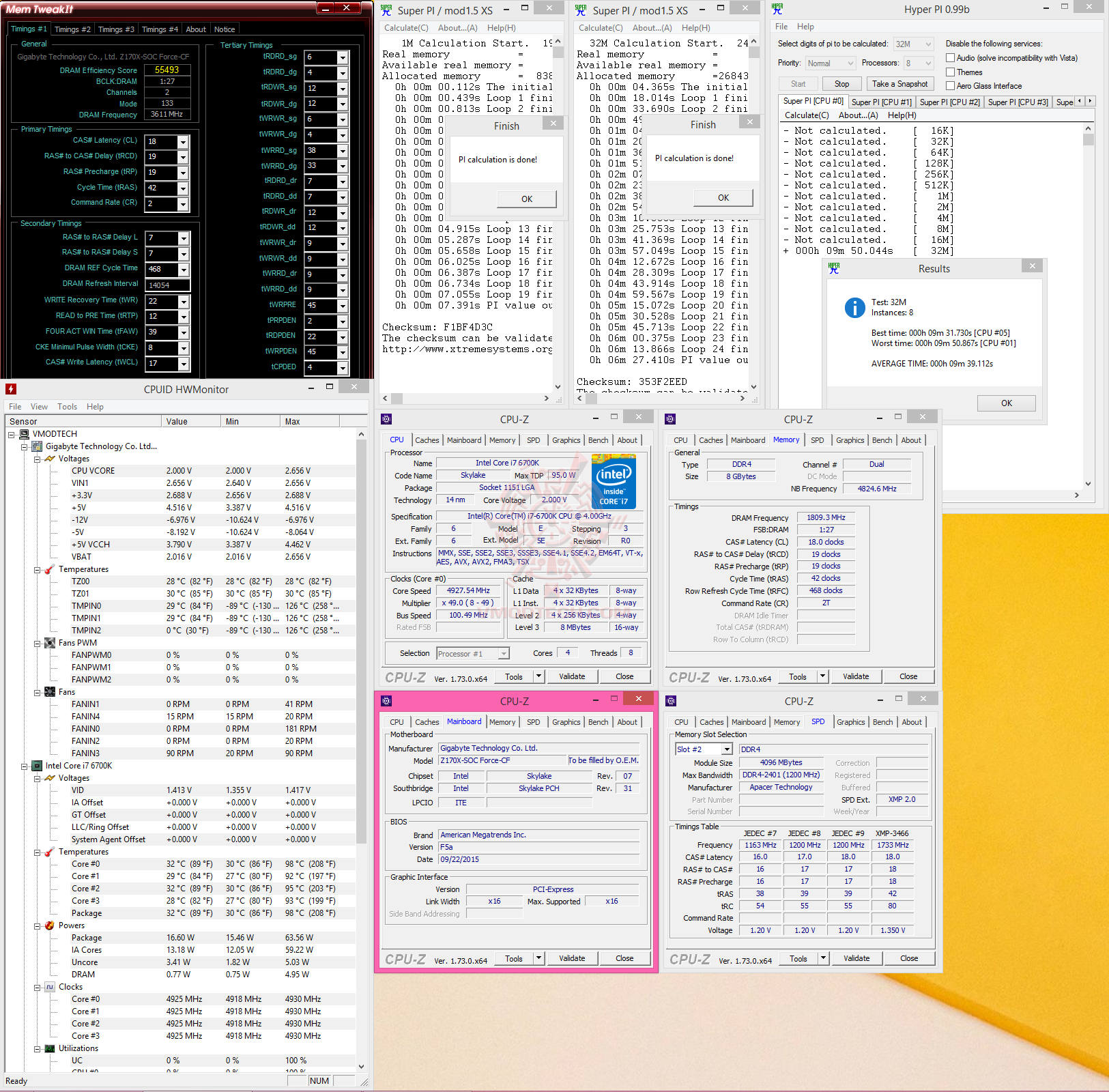The height and width of the screenshot is (1092, 1109).
Task: Open the SPD tab in CPU-Z Memory window
Action: [818, 440]
